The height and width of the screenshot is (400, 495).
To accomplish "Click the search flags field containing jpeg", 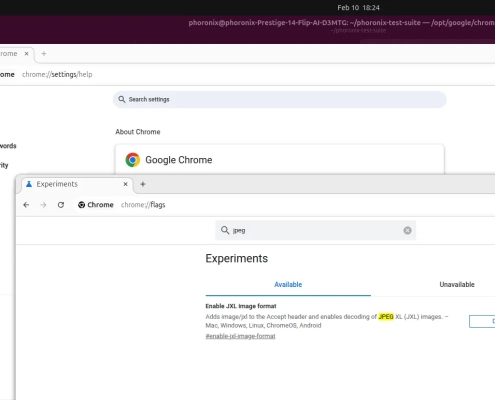I will (x=315, y=230).
